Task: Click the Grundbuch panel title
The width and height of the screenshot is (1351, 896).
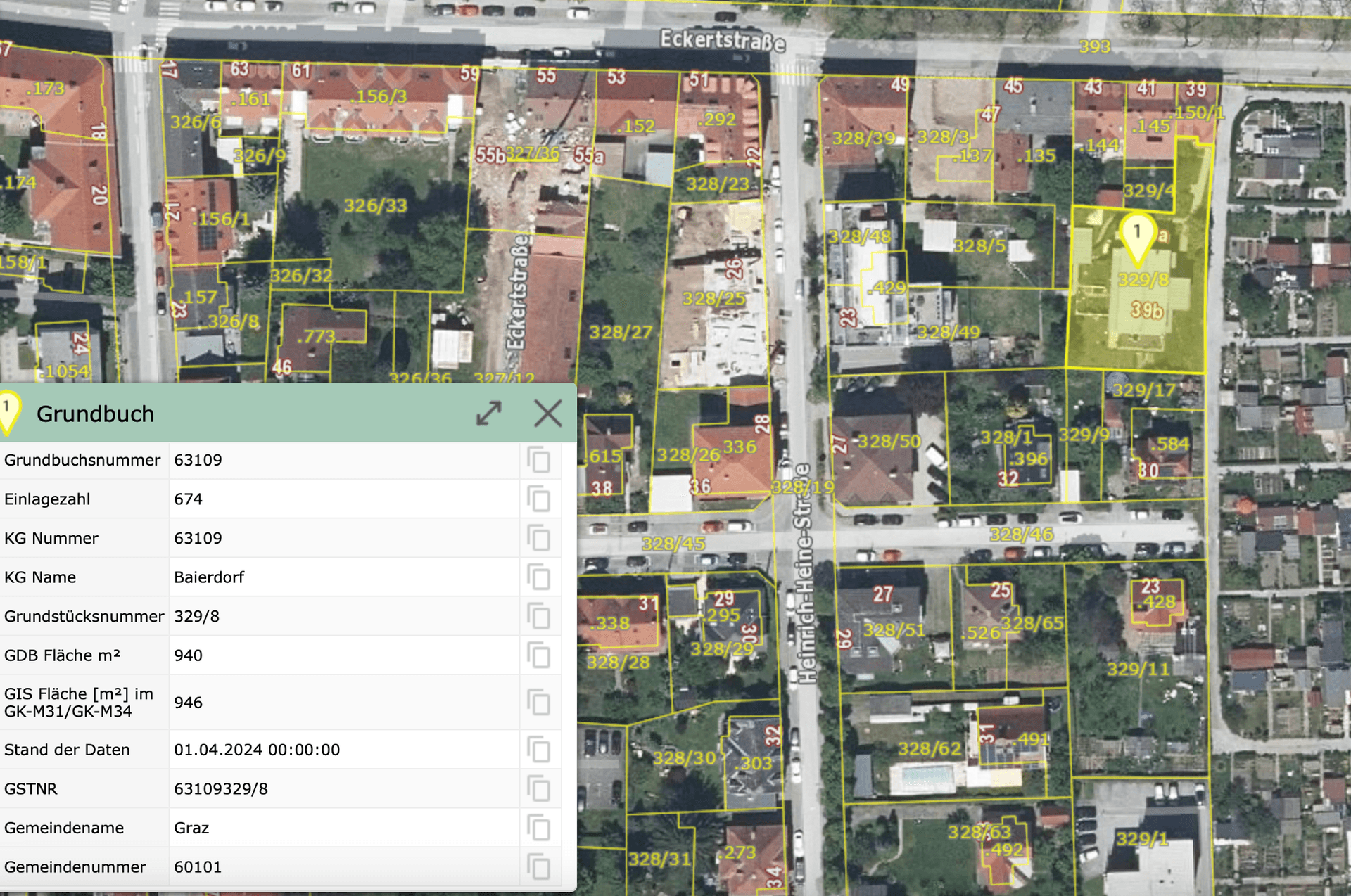Action: [x=95, y=414]
